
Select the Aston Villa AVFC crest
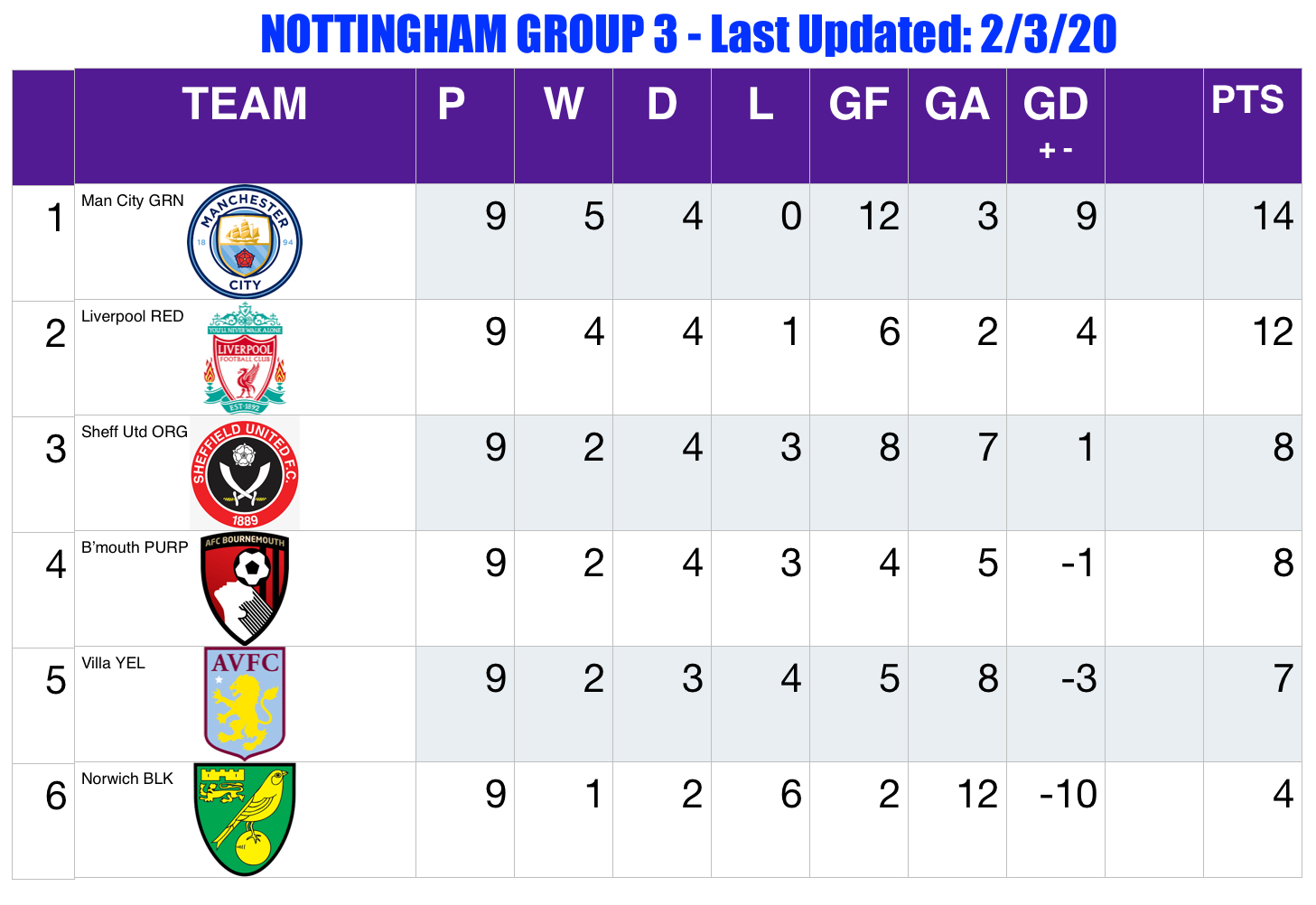[x=245, y=704]
